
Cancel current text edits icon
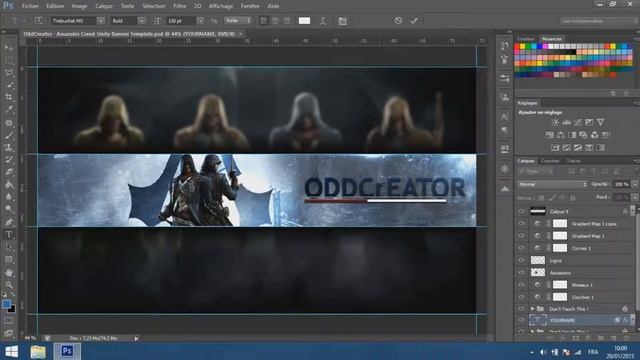tap(398, 20)
